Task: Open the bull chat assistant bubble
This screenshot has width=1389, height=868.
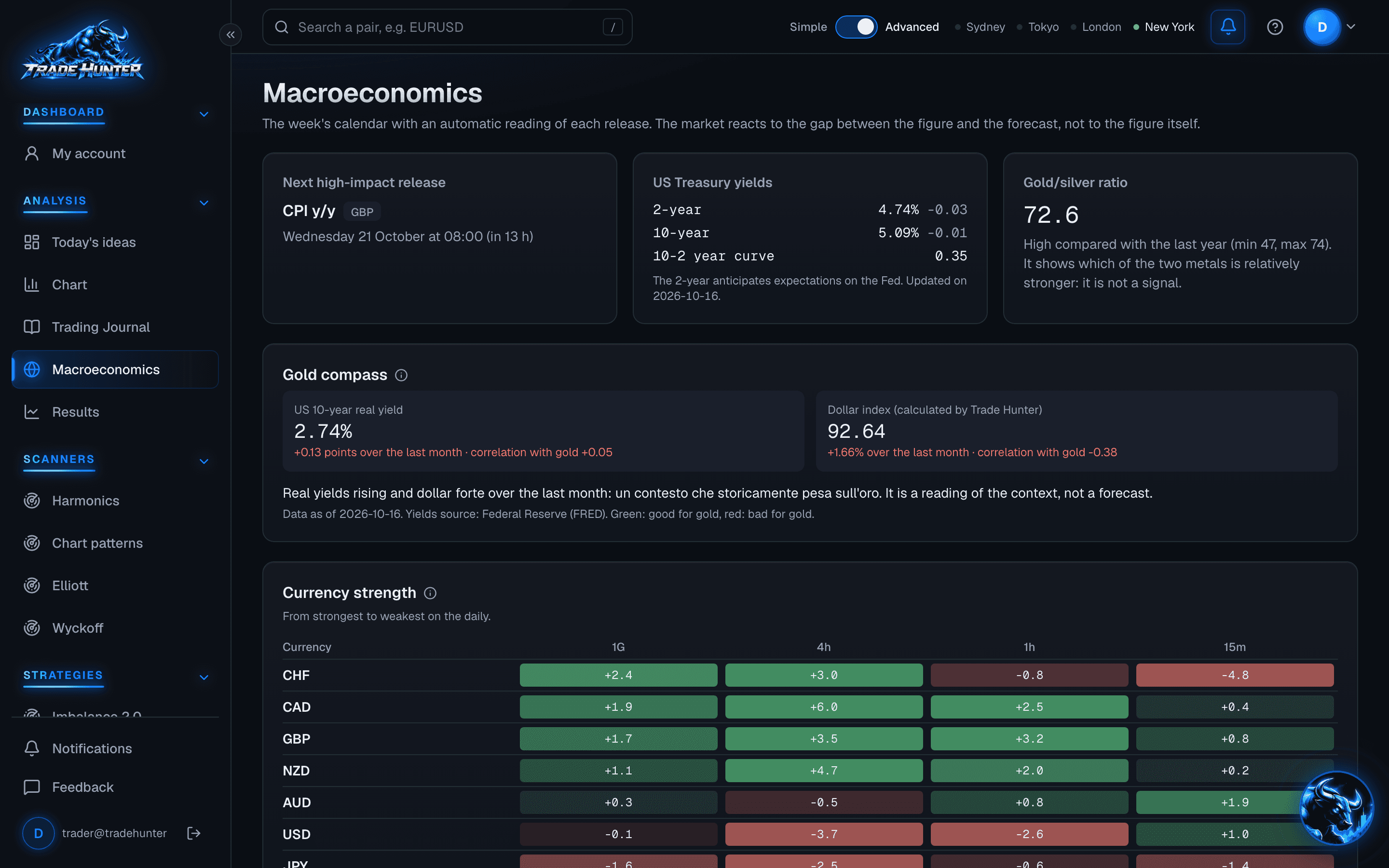Action: [1337, 808]
